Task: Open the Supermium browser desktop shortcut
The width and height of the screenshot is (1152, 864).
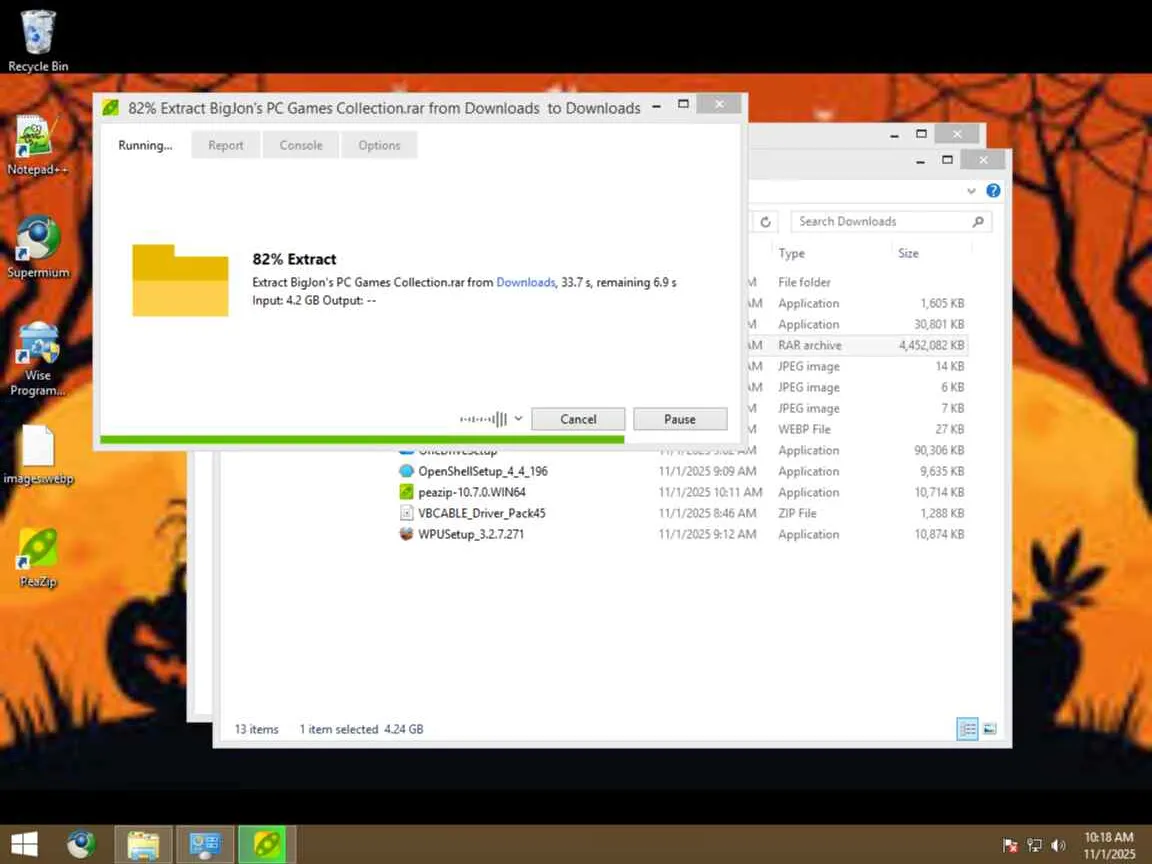Action: [x=37, y=247]
